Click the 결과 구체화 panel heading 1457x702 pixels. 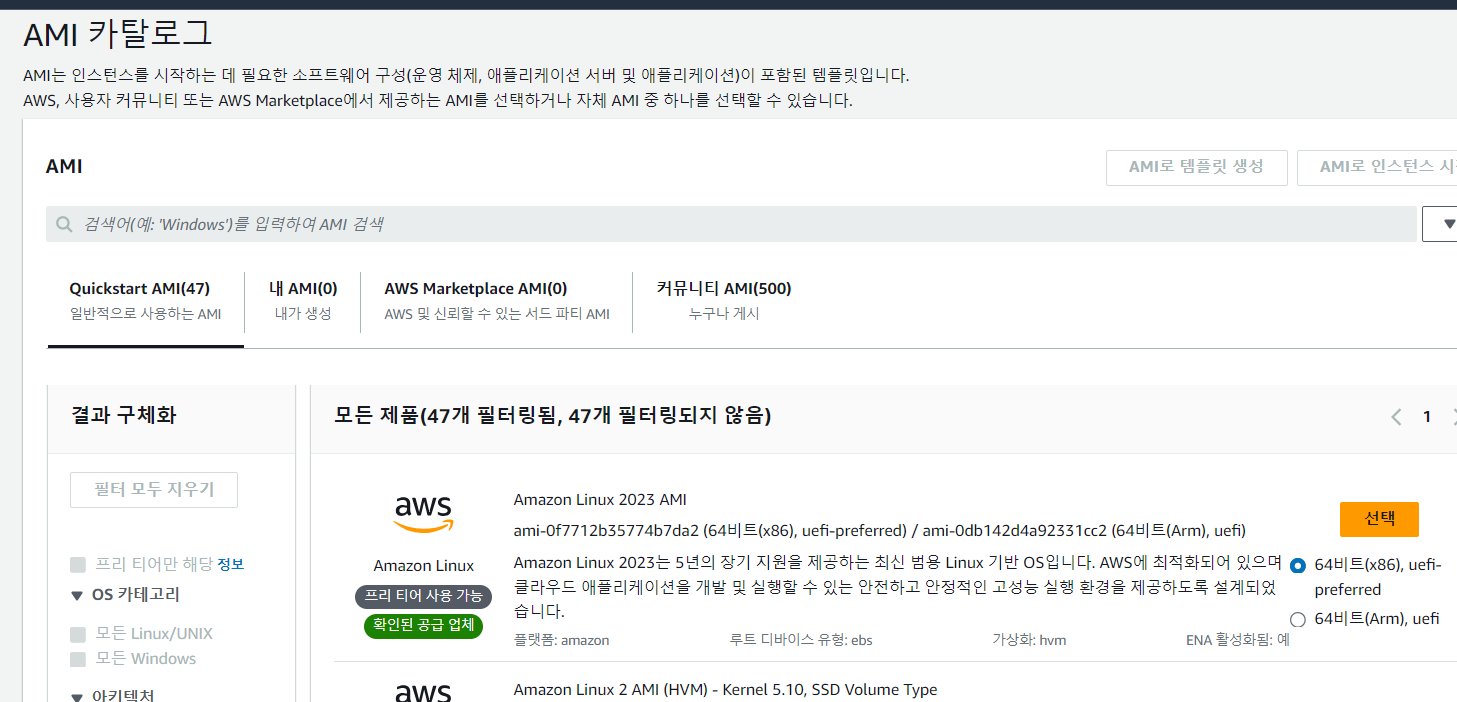tap(124, 415)
